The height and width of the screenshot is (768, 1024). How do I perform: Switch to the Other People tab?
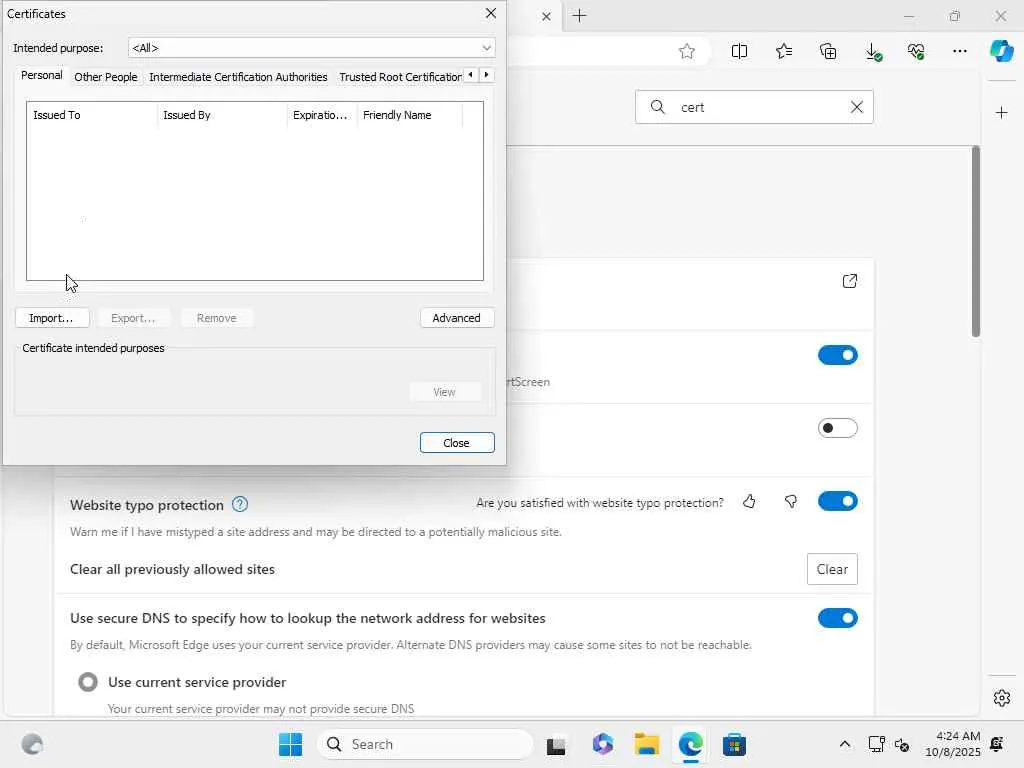point(105,77)
